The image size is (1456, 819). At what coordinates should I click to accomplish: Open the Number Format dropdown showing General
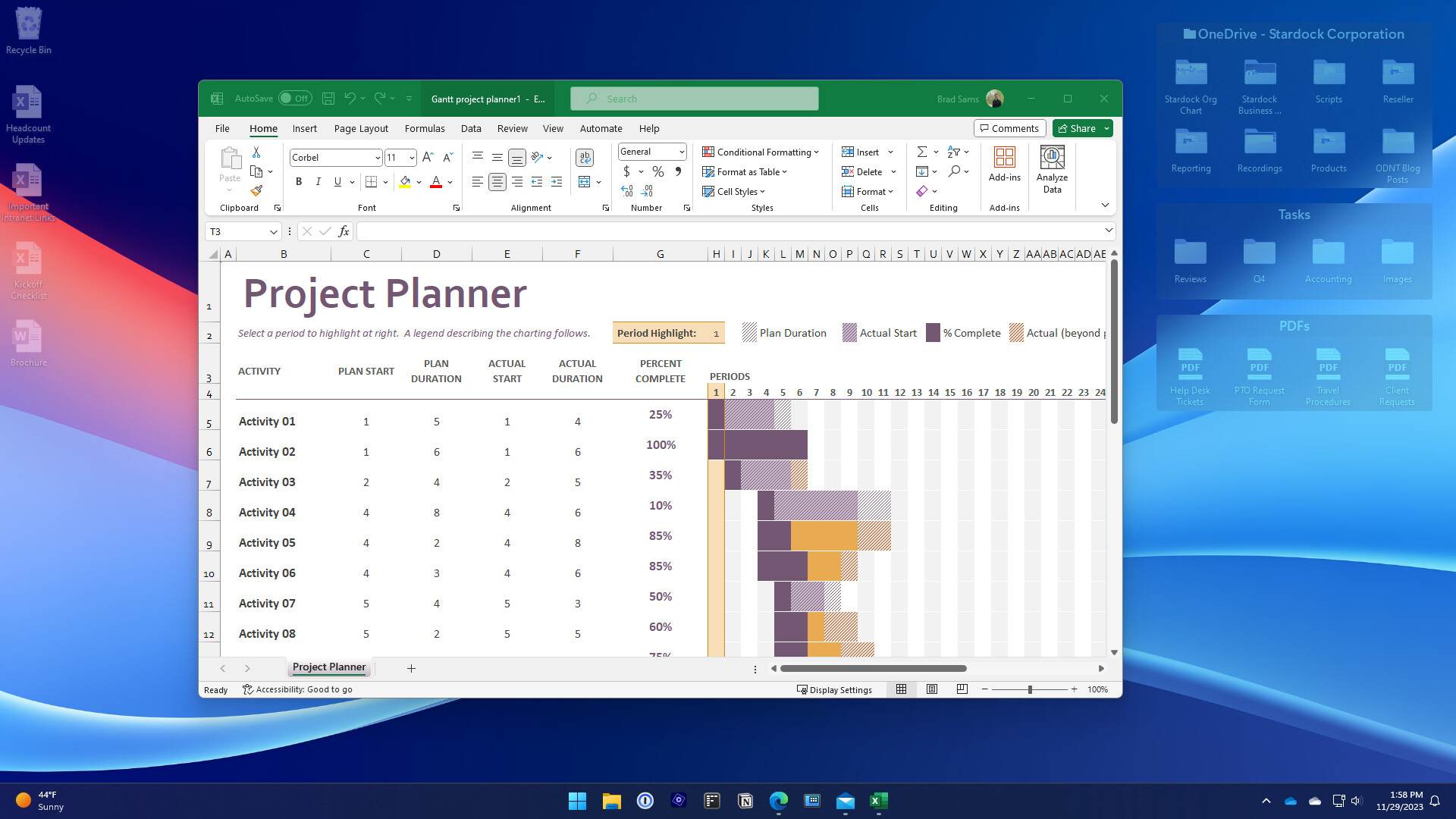tap(651, 152)
